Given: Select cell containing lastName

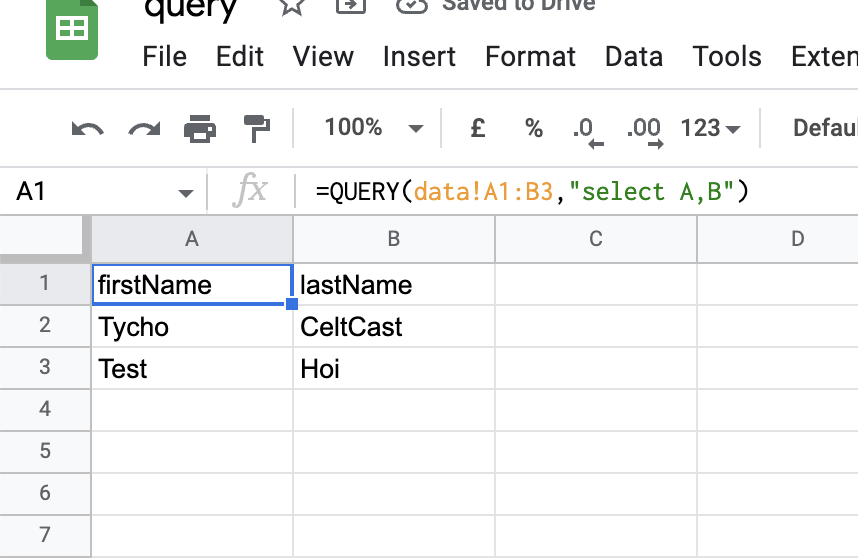Looking at the screenshot, I should point(394,284).
